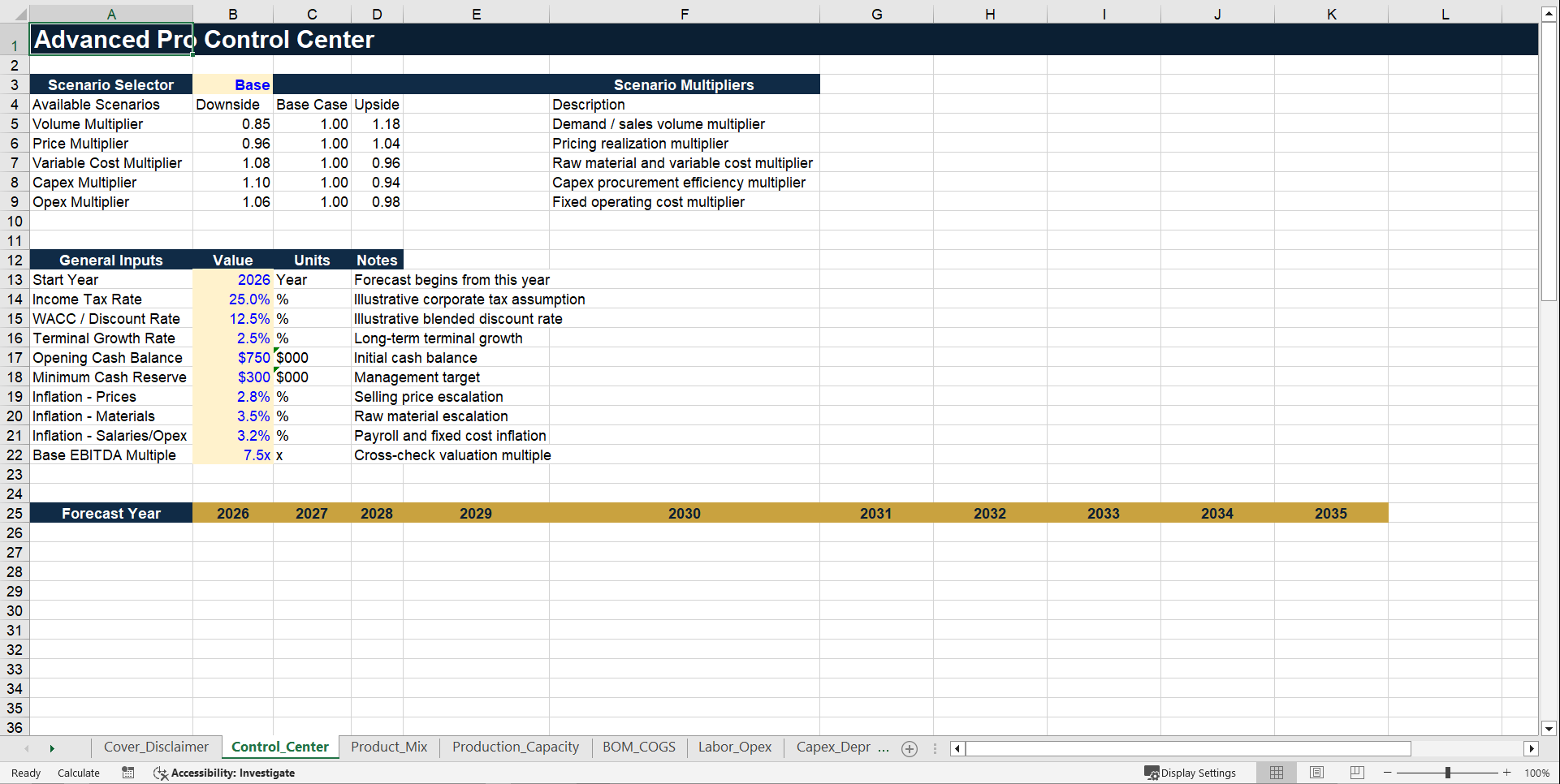Click the Downside volume multiplier 0.85
This screenshot has width=1560, height=784.
[233, 124]
